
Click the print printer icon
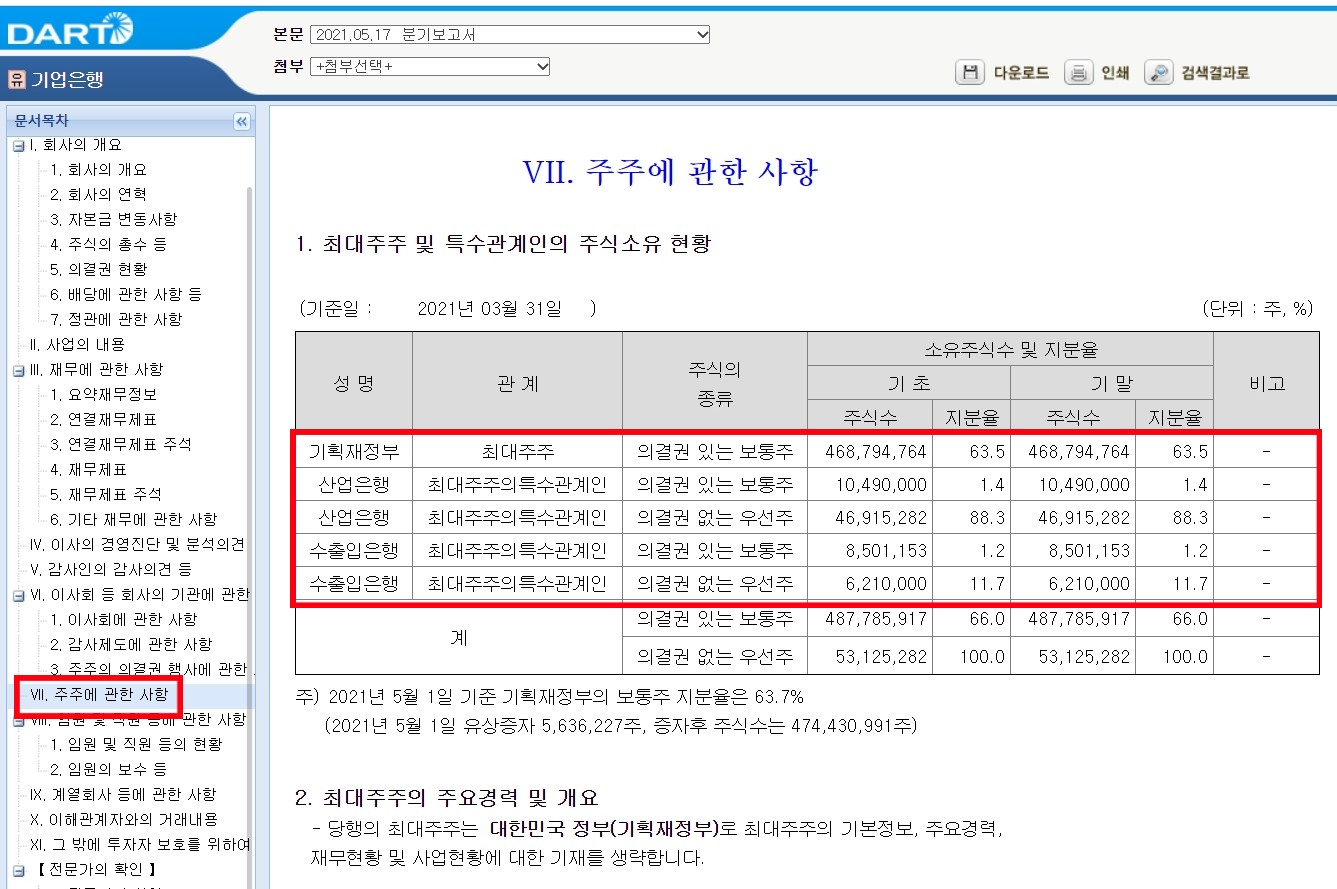pyautogui.click(x=1078, y=73)
